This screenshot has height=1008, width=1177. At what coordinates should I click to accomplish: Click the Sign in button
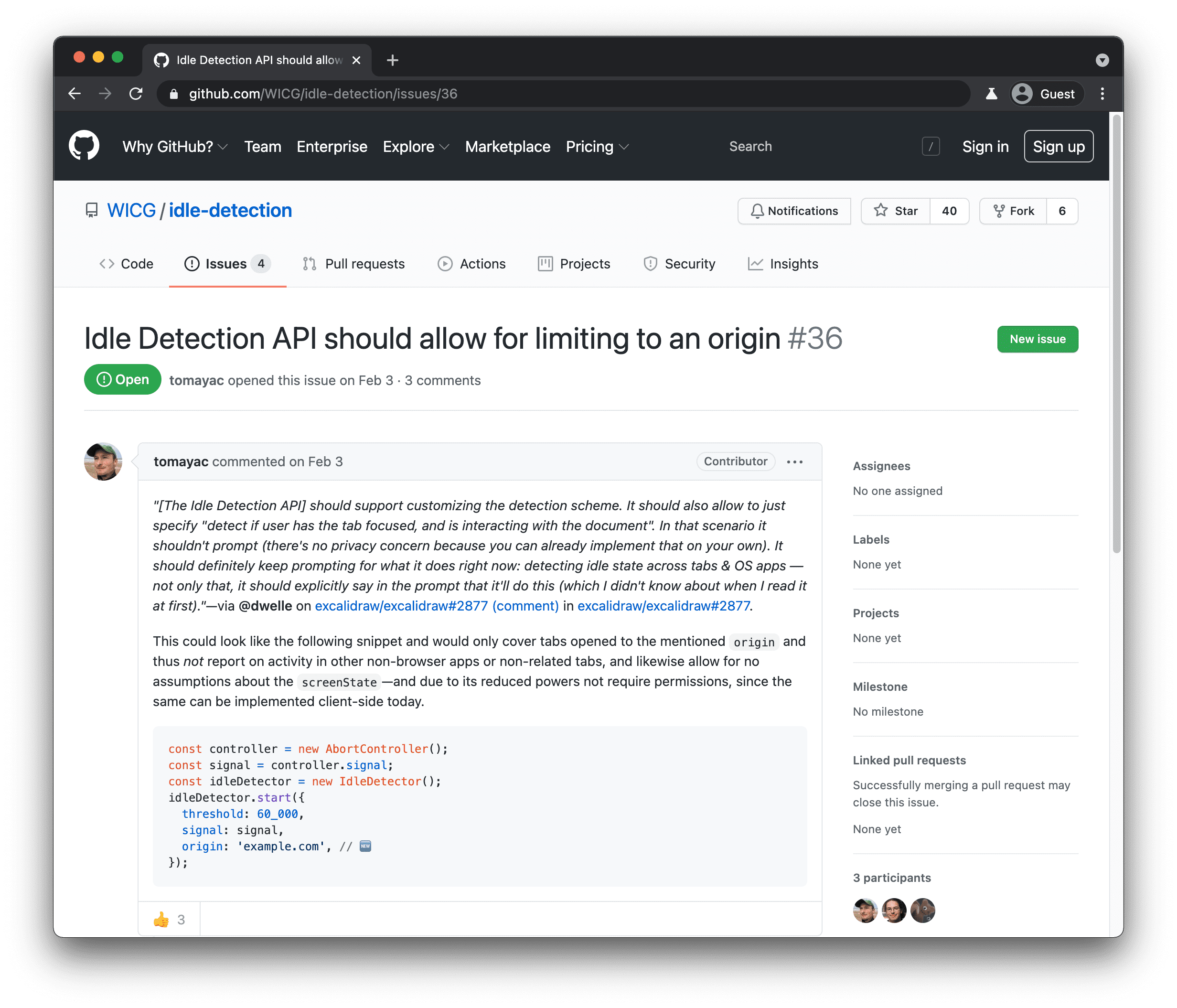coord(983,146)
